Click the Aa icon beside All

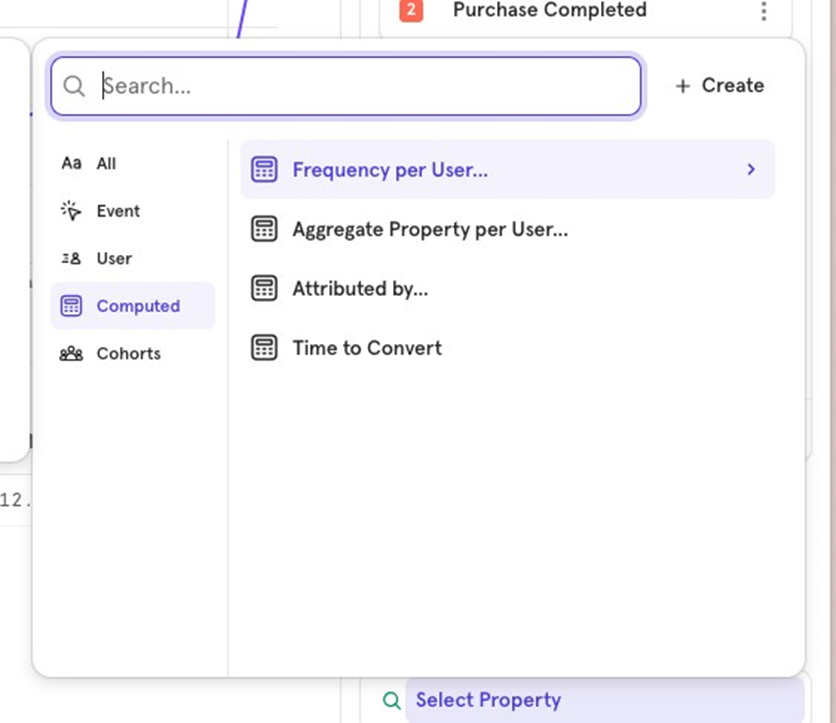(70, 163)
